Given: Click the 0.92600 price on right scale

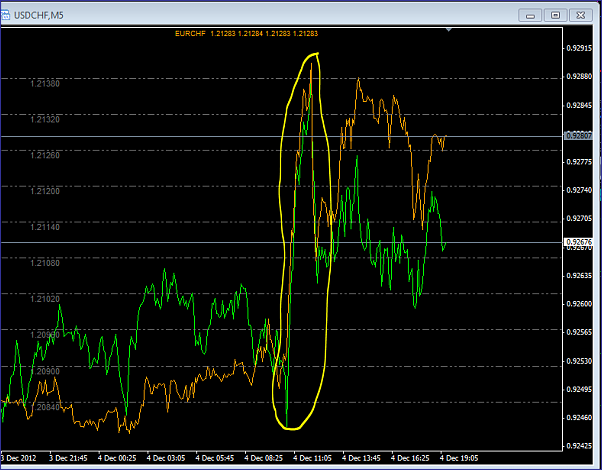Looking at the screenshot, I should [579, 304].
